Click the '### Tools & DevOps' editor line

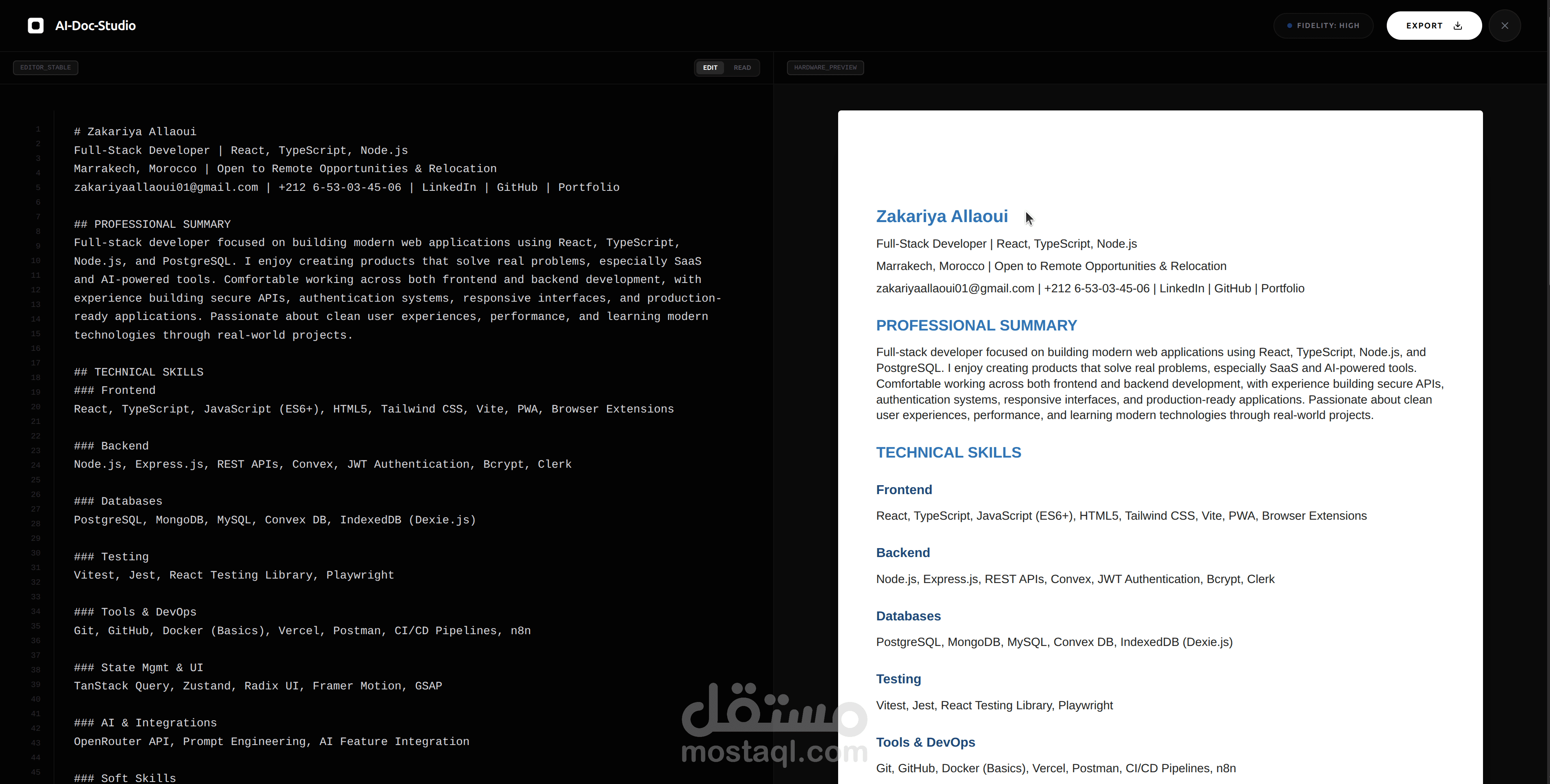click(x=135, y=612)
